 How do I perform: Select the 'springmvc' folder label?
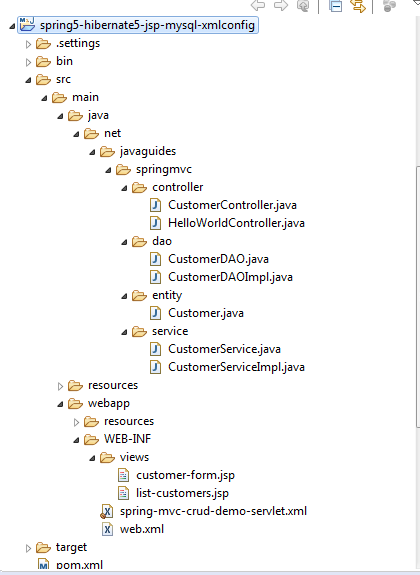(164, 169)
